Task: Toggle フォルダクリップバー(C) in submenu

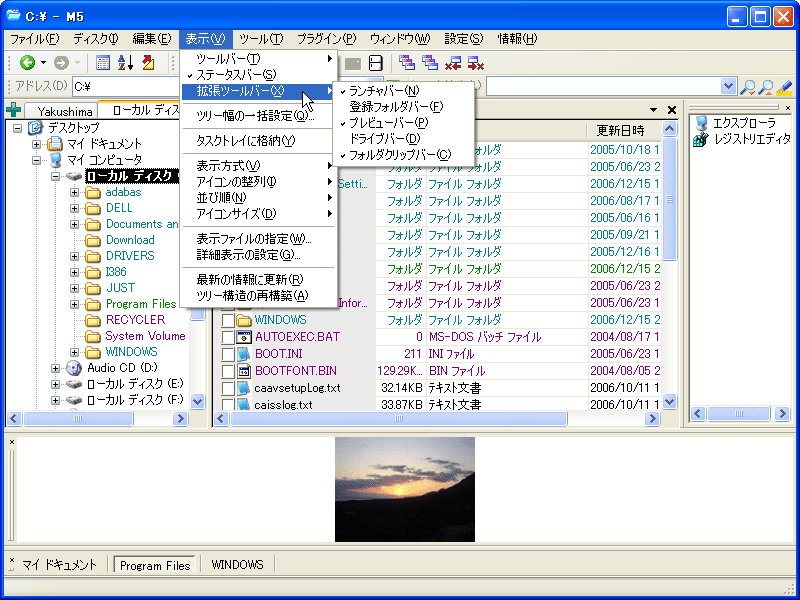Action: (403, 155)
